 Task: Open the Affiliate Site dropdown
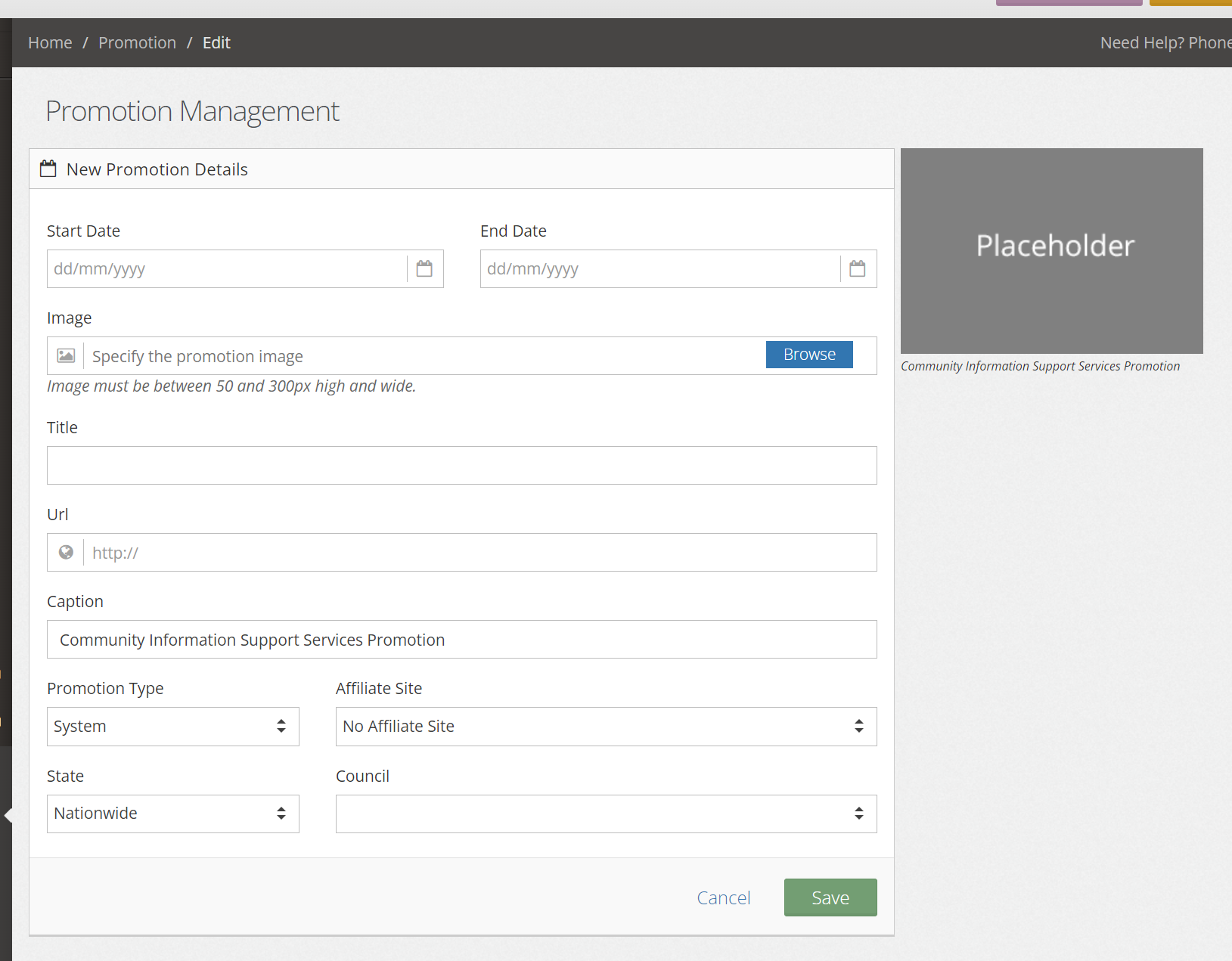click(607, 727)
